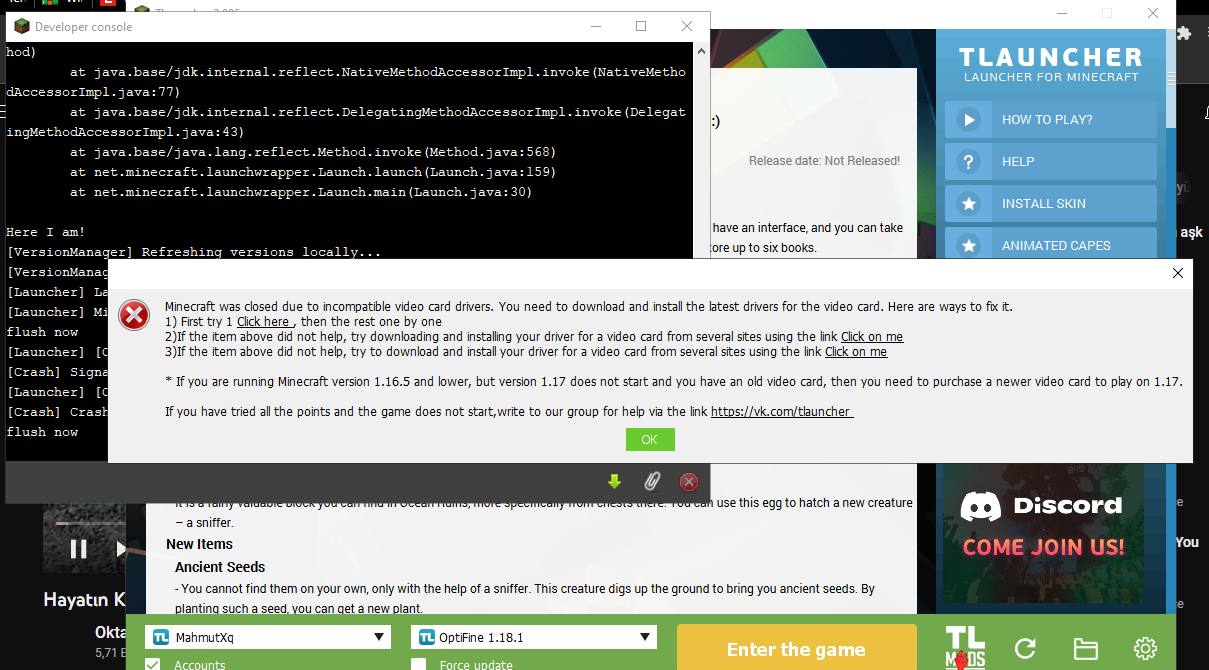1209x670 pixels.
Task: Minimize the Developer console window
Action: click(x=595, y=27)
